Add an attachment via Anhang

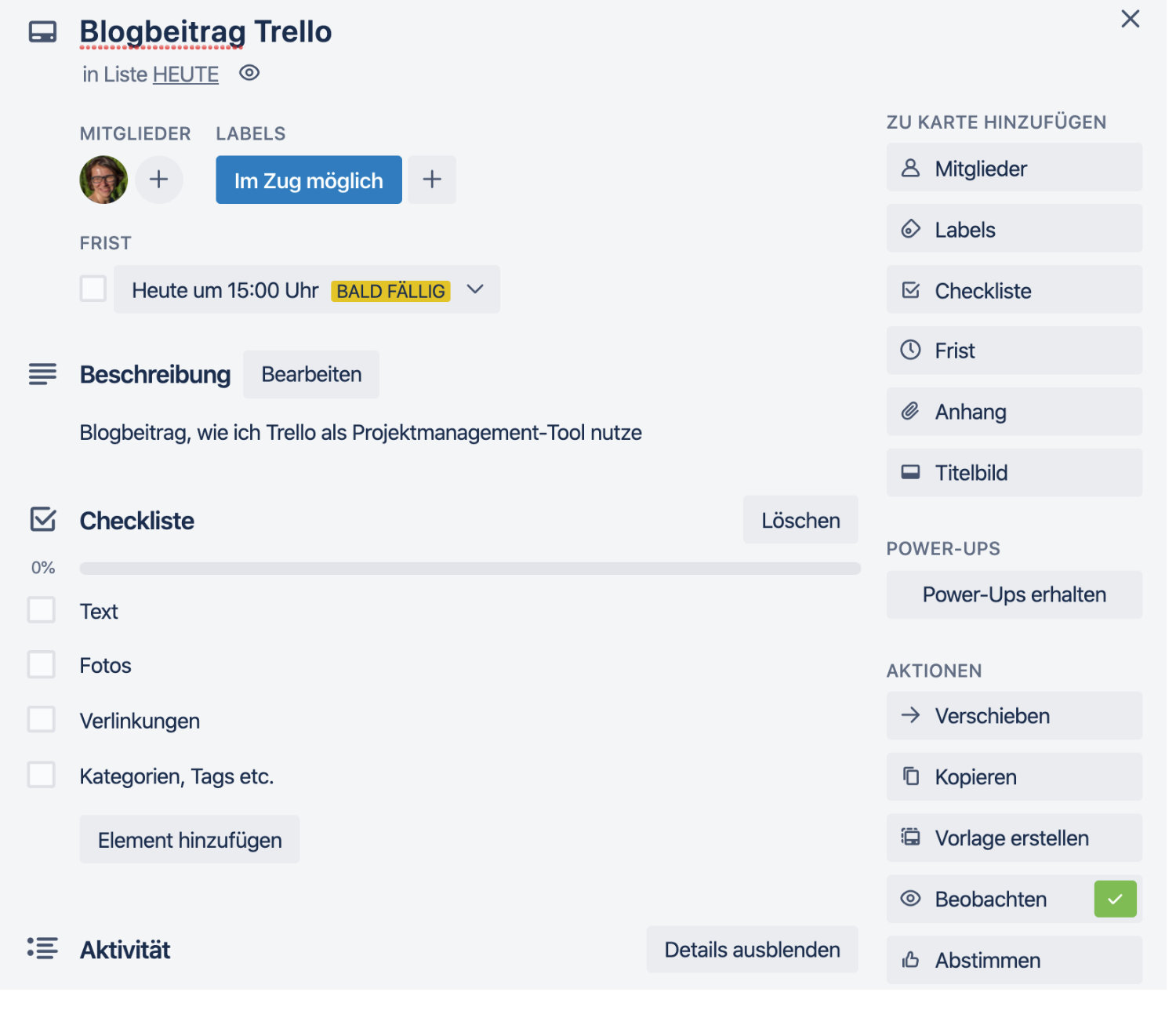pyautogui.click(x=1014, y=411)
